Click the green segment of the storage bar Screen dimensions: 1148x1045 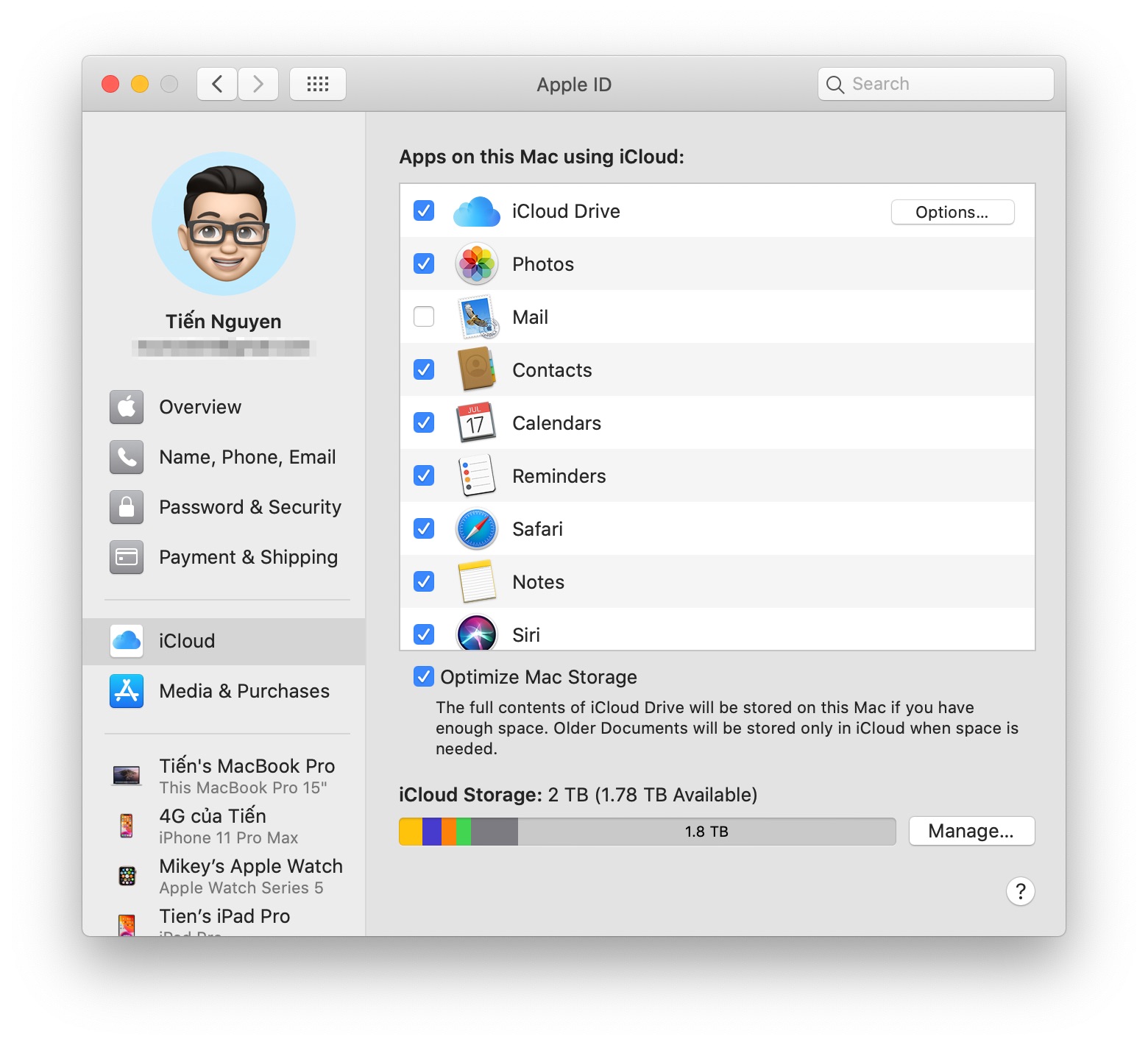(464, 832)
